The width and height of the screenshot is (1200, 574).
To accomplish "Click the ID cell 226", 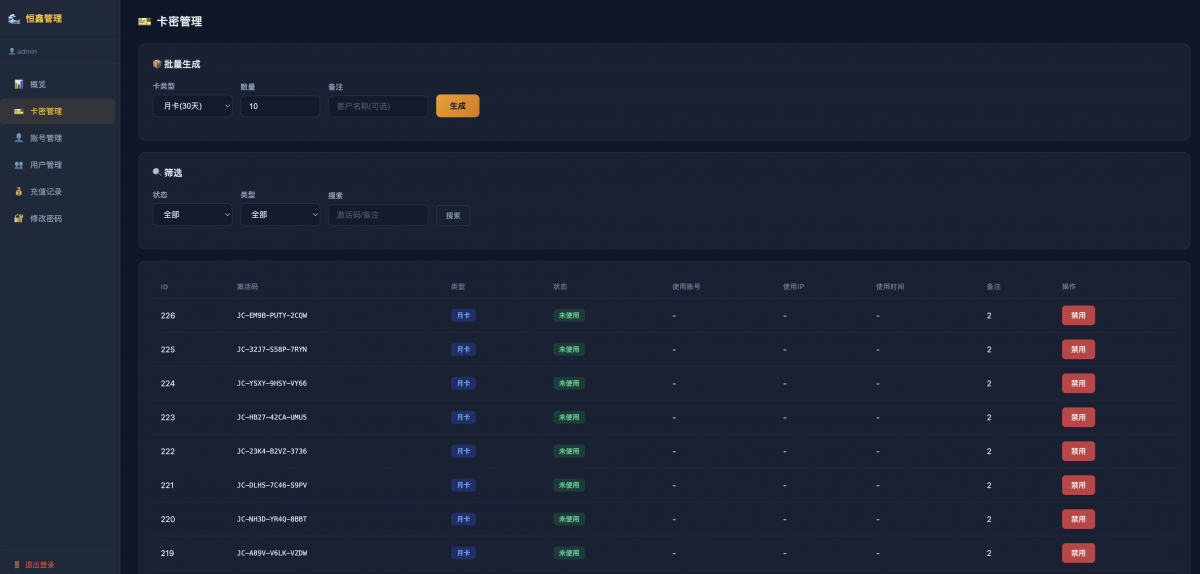I will (168, 316).
